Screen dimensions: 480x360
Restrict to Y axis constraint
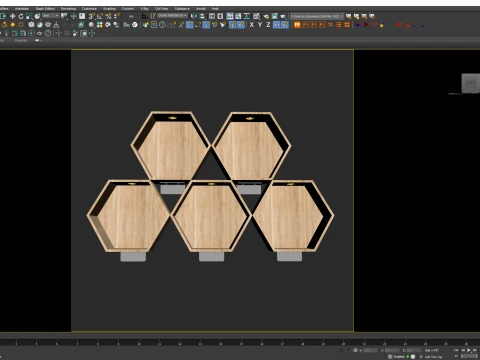coord(260,25)
